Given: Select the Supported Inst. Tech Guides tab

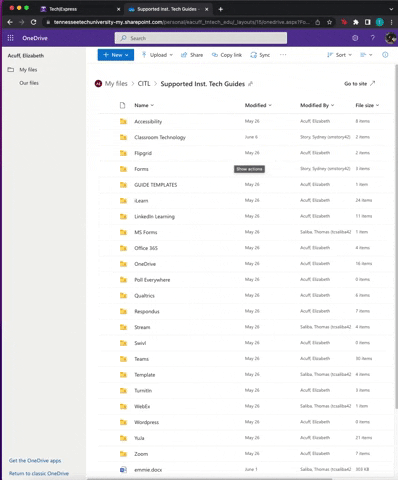Looking at the screenshot, I should (x=168, y=9).
